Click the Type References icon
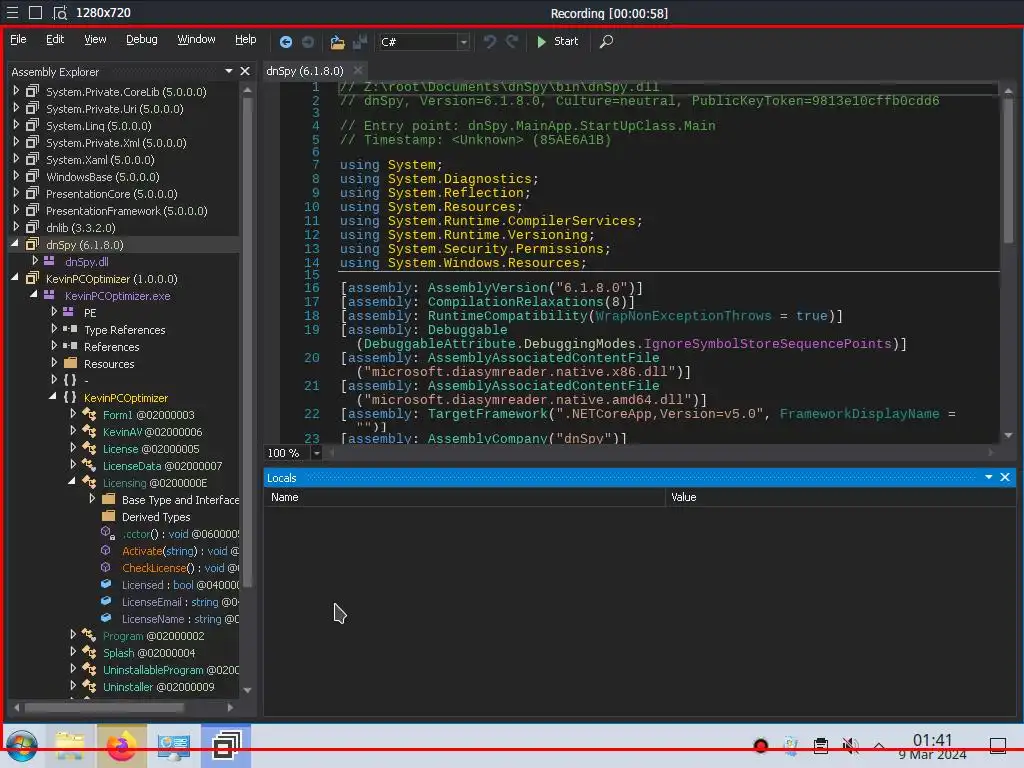1024x768 pixels. (x=71, y=329)
